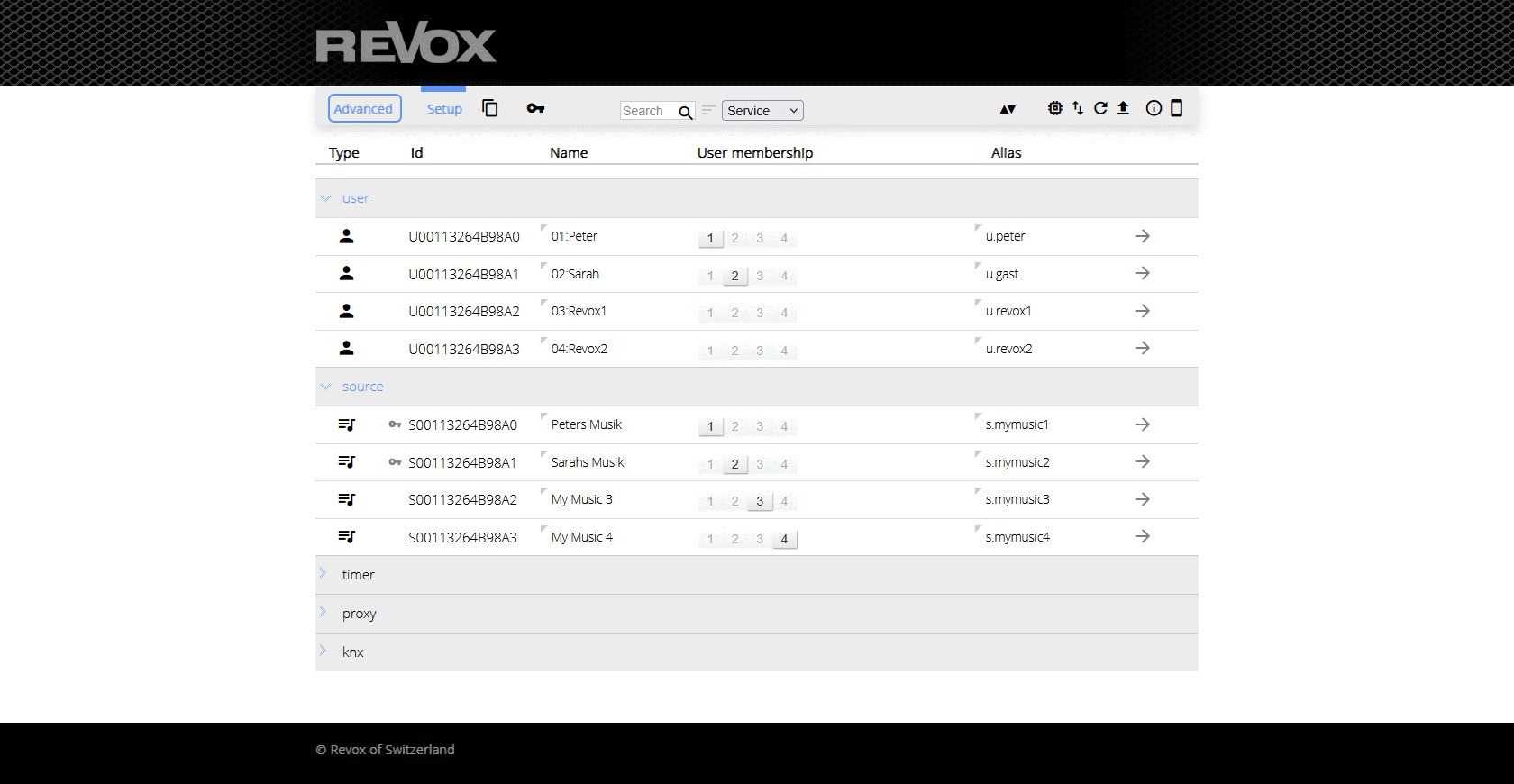This screenshot has width=1514, height=784.
Task: Open details arrow for Sarahs Musik
Action: click(x=1143, y=461)
